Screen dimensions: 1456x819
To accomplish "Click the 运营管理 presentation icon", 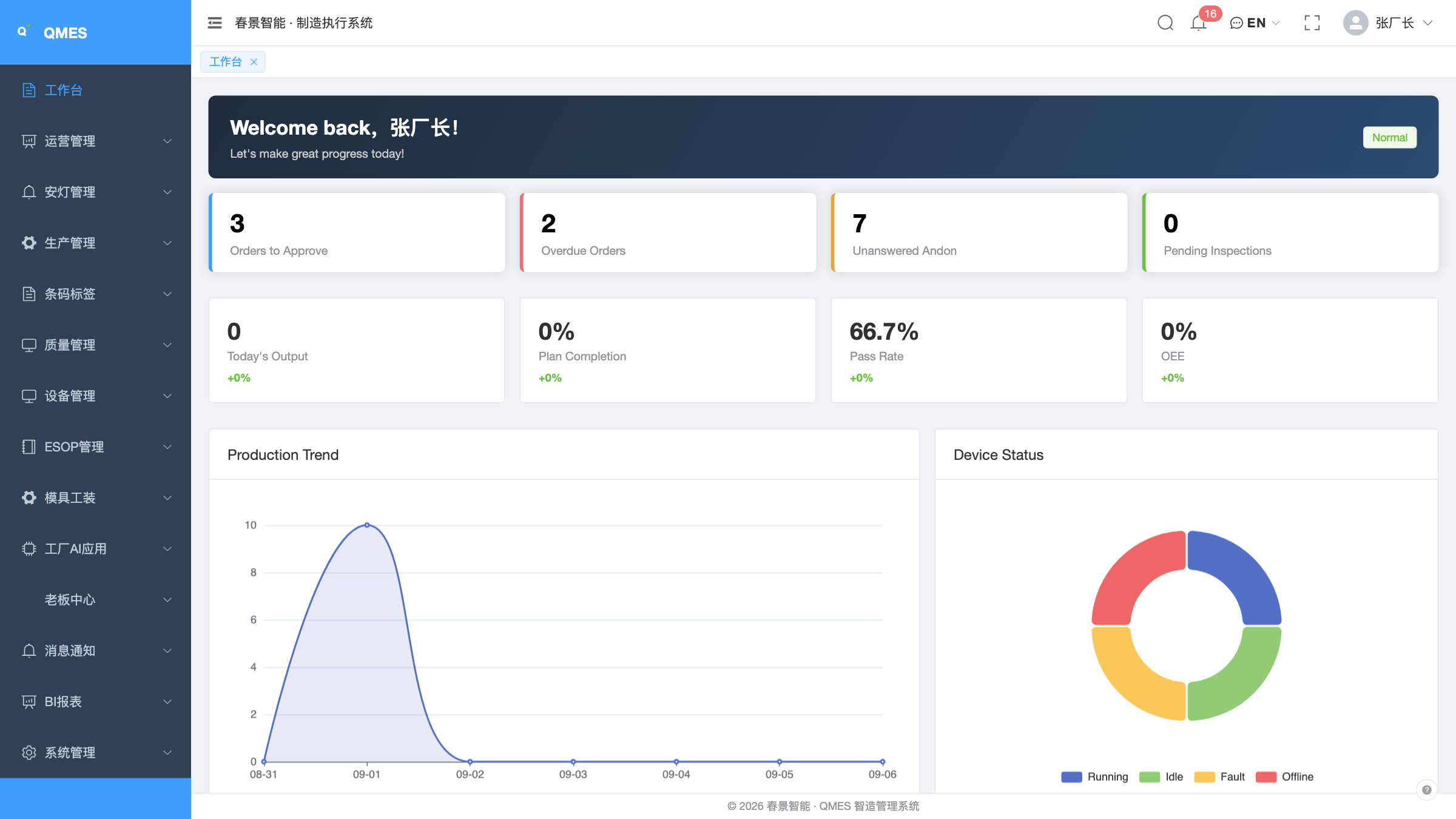I will (29, 141).
